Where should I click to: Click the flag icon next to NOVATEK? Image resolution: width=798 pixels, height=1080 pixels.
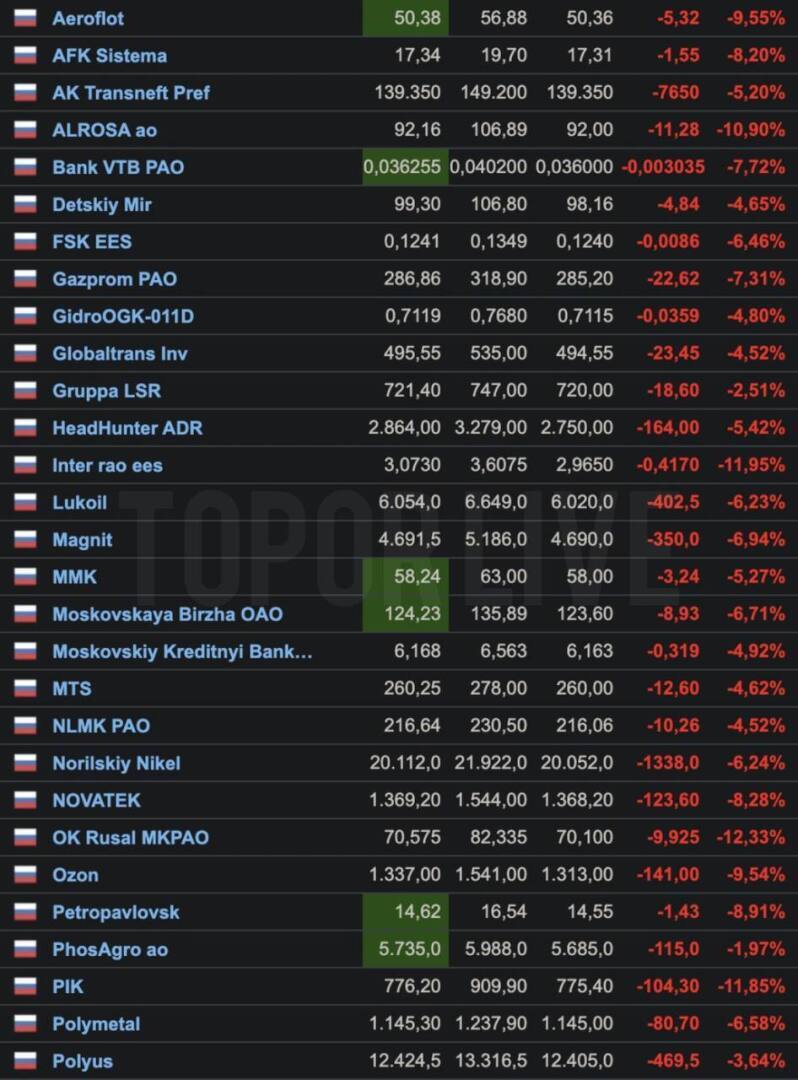25,800
